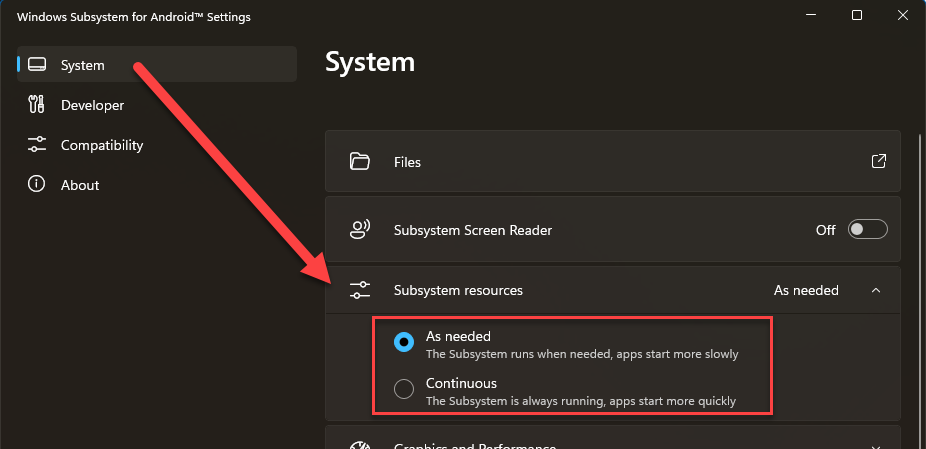Switch to the Compatibility page
Screen dimensions: 926x449
[x=101, y=145]
